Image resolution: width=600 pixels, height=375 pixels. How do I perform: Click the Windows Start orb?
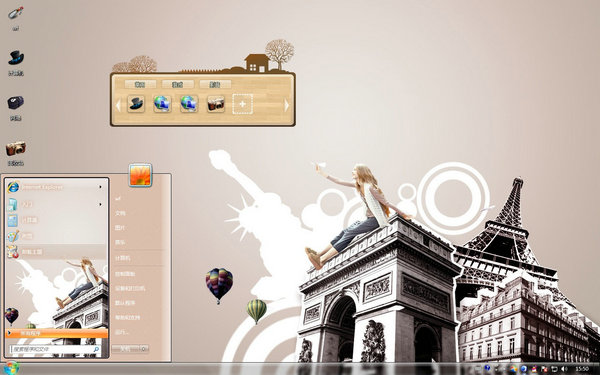[x=10, y=368]
